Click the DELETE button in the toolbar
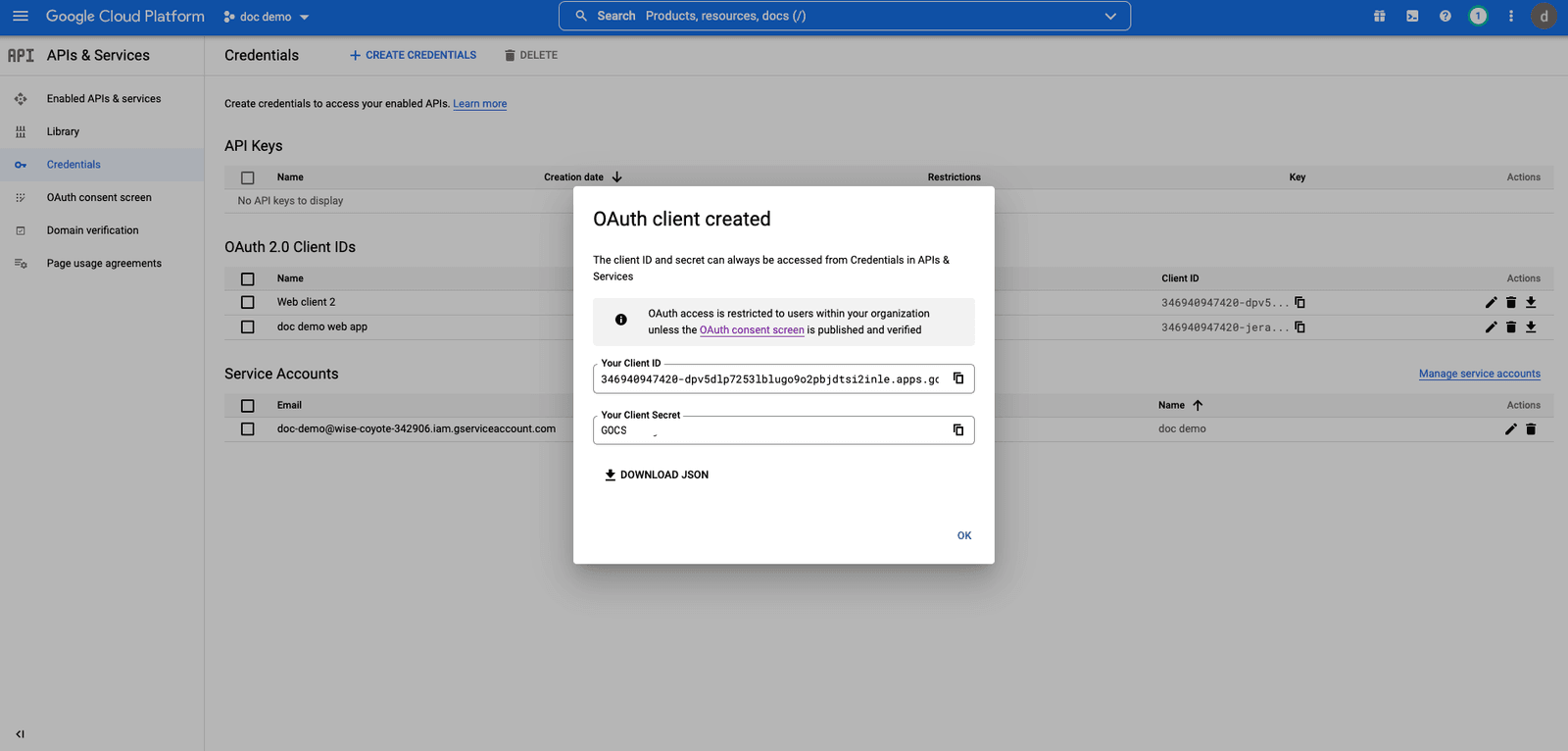 pyautogui.click(x=531, y=55)
